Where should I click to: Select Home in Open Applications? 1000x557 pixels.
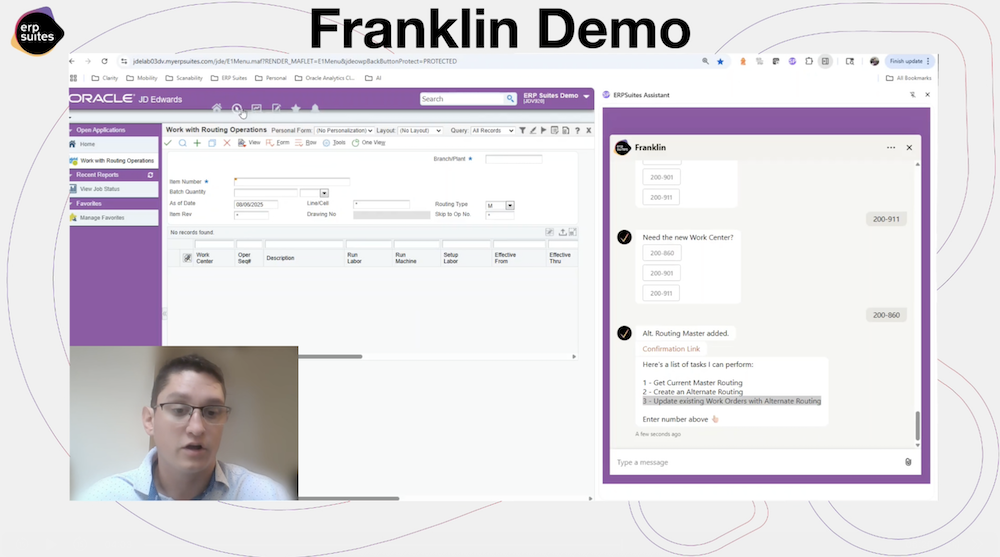(114, 144)
